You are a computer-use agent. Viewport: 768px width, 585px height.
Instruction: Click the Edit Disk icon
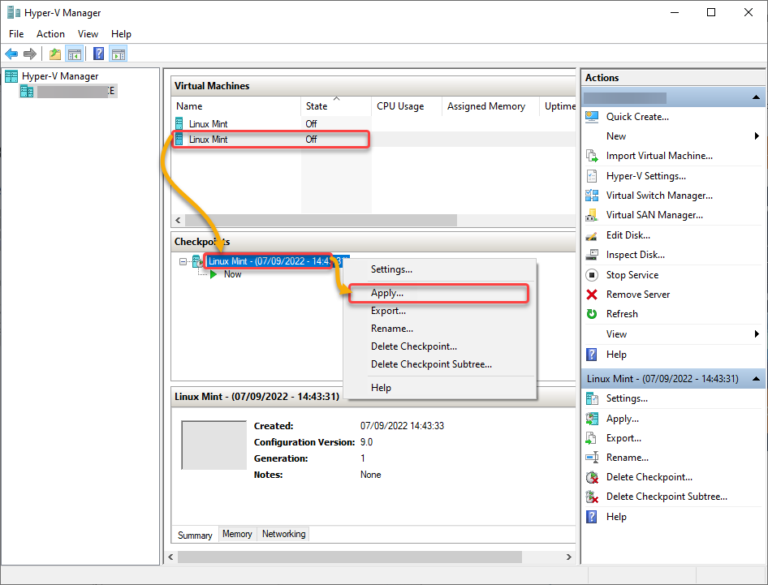(x=591, y=235)
